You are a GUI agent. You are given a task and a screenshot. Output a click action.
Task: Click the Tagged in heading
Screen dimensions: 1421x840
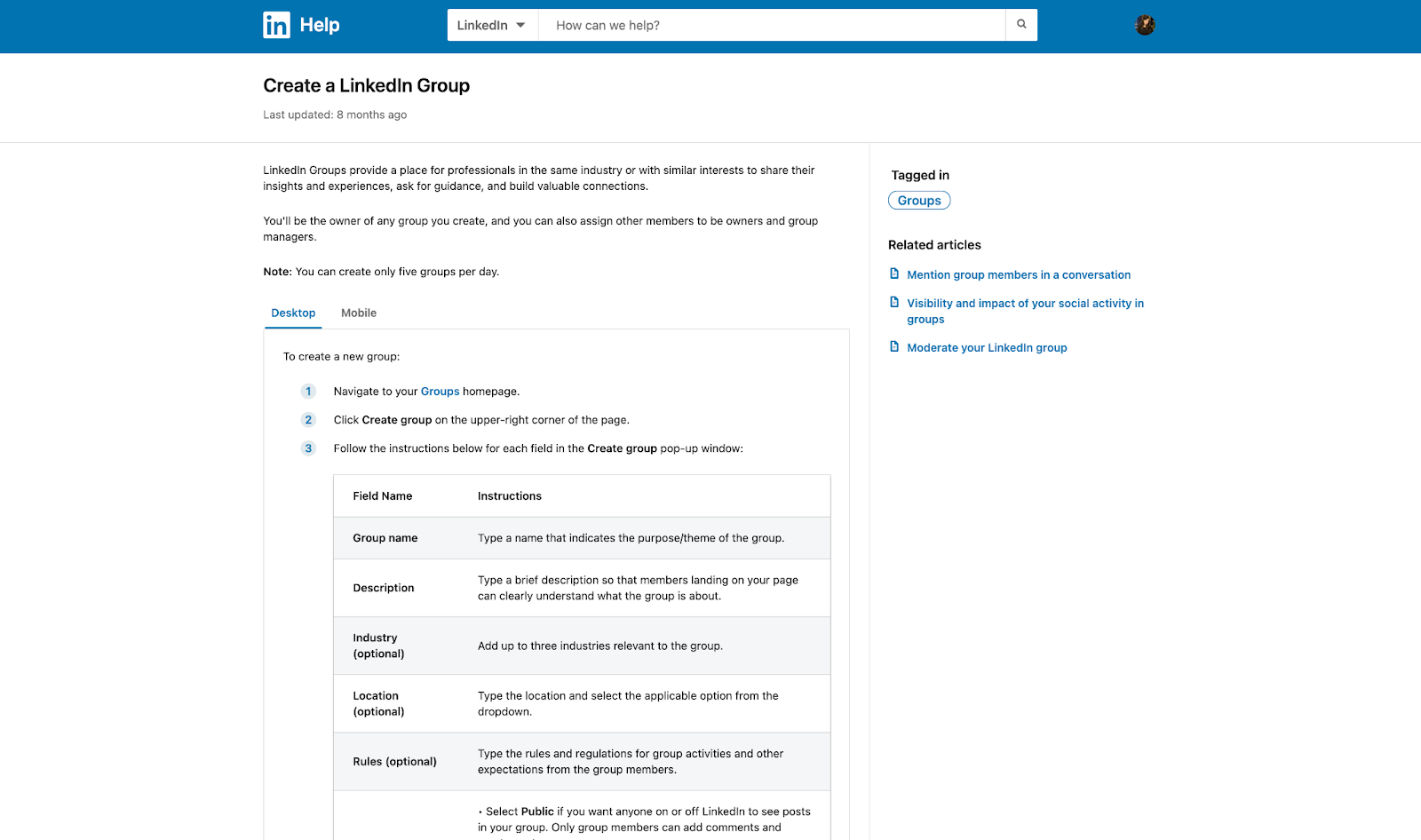pyautogui.click(x=920, y=175)
